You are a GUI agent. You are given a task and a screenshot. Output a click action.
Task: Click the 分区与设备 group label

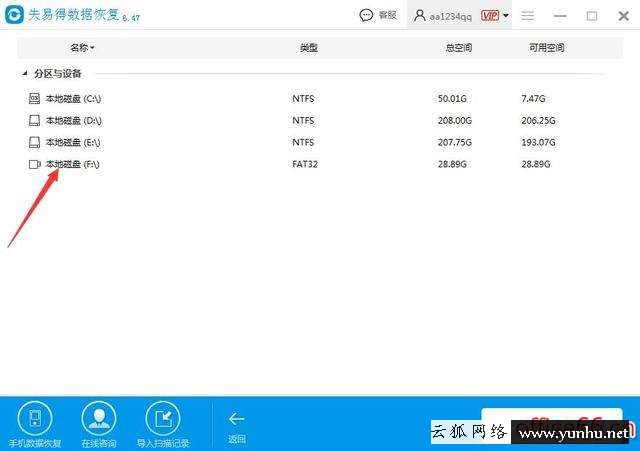click(58, 73)
